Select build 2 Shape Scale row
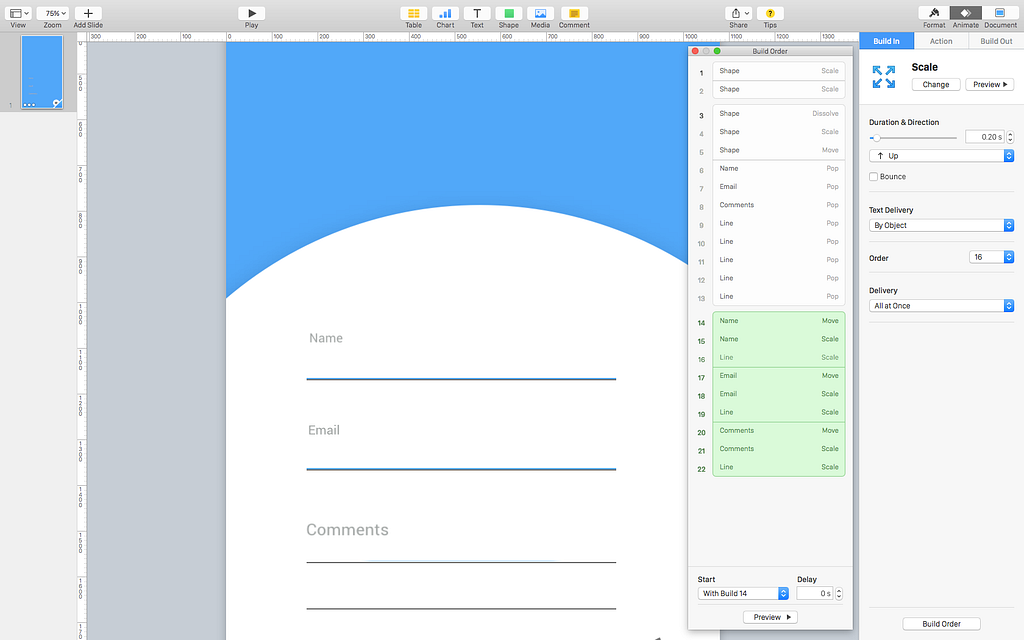Screen dimensions: 1024x640 point(778,89)
